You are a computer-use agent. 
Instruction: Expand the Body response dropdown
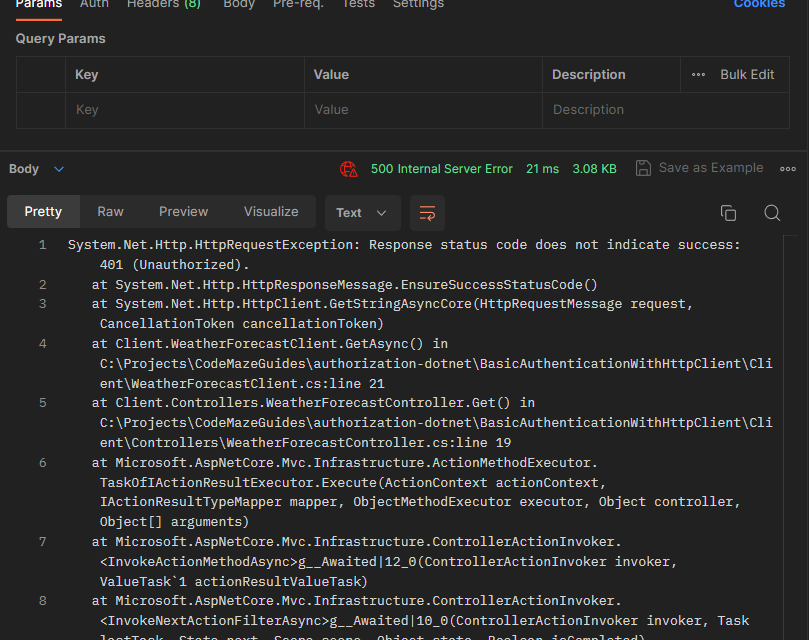(x=58, y=169)
